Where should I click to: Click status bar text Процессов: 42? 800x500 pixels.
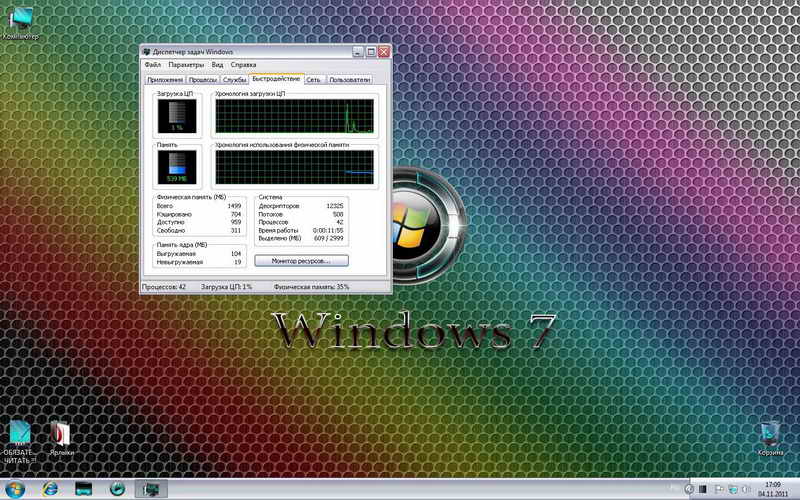[x=164, y=287]
